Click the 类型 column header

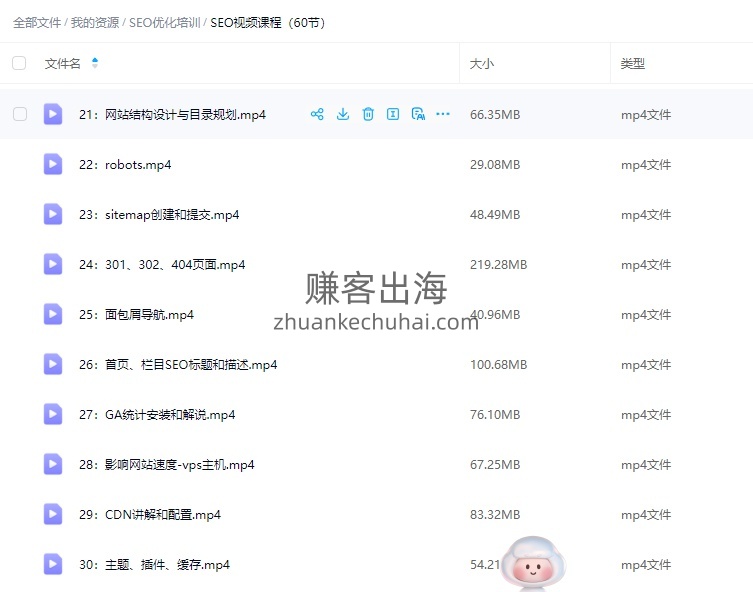click(x=632, y=63)
